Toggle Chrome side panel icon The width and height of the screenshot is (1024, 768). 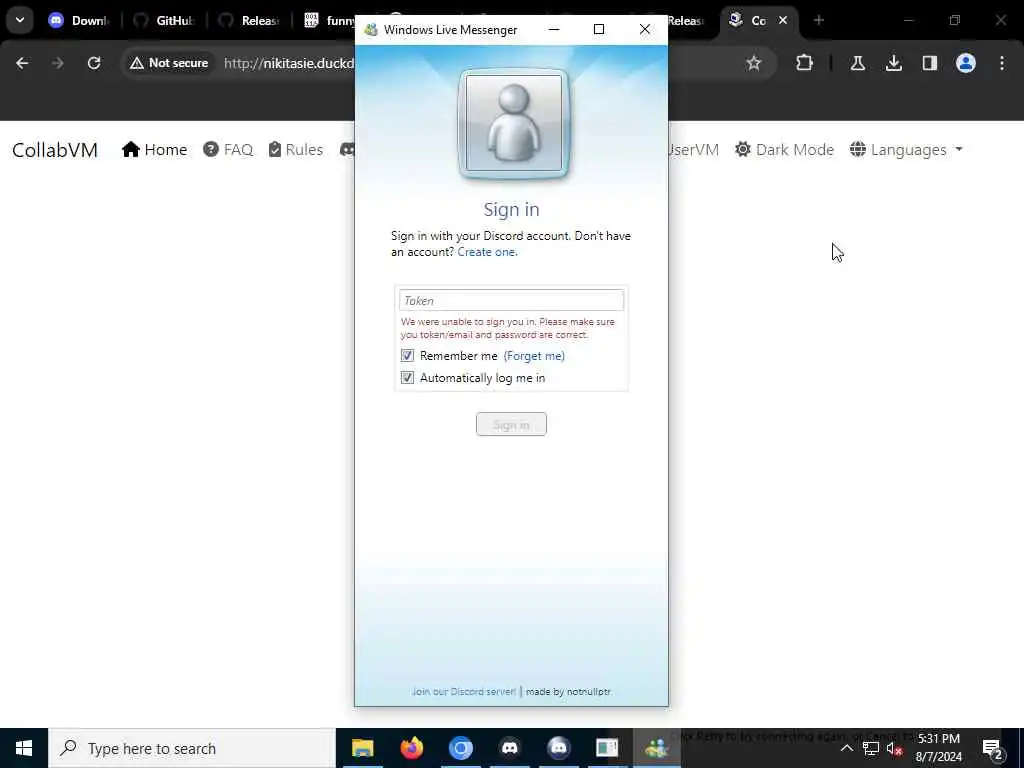(930, 63)
